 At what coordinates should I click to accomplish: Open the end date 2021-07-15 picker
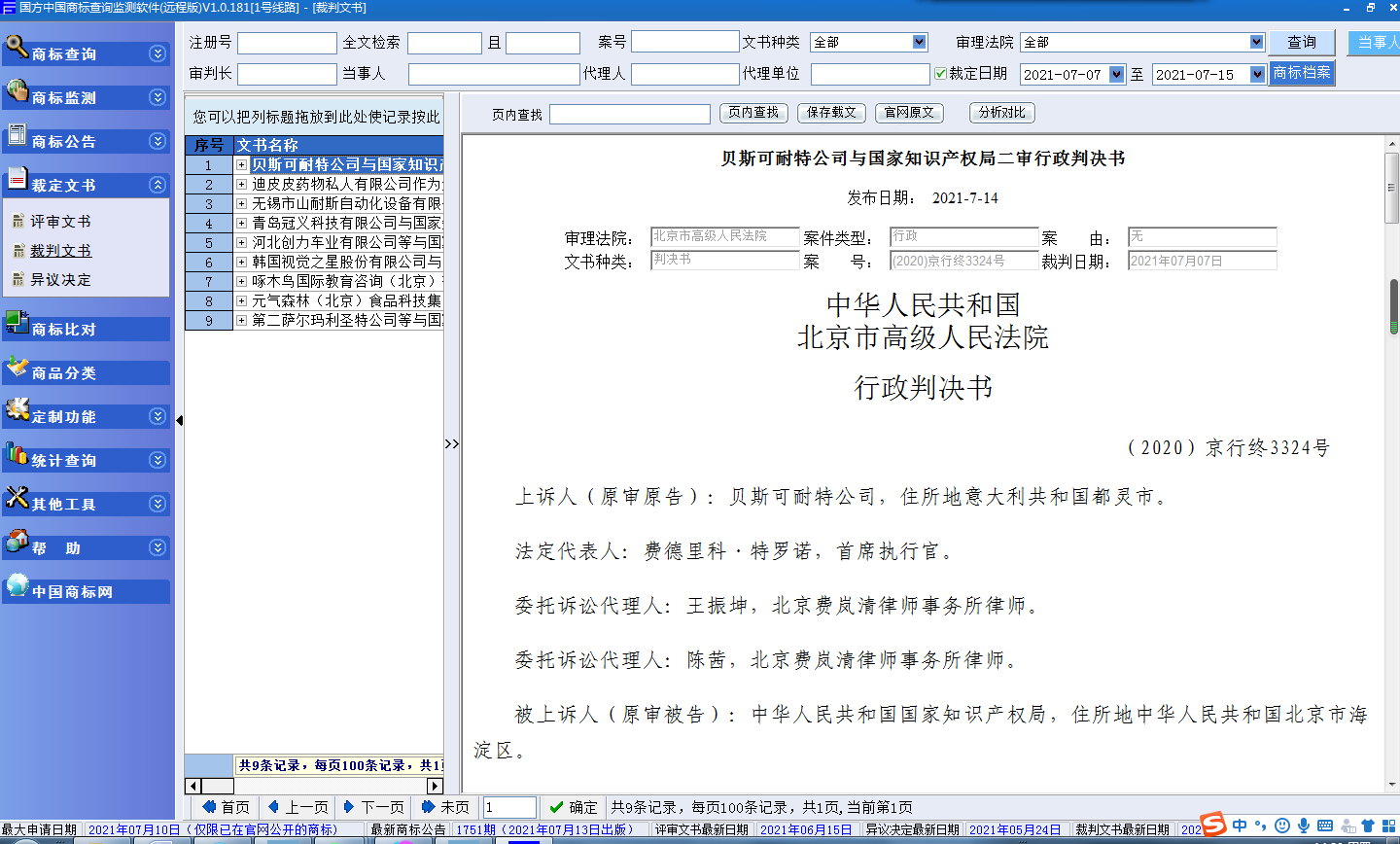pyautogui.click(x=1258, y=74)
